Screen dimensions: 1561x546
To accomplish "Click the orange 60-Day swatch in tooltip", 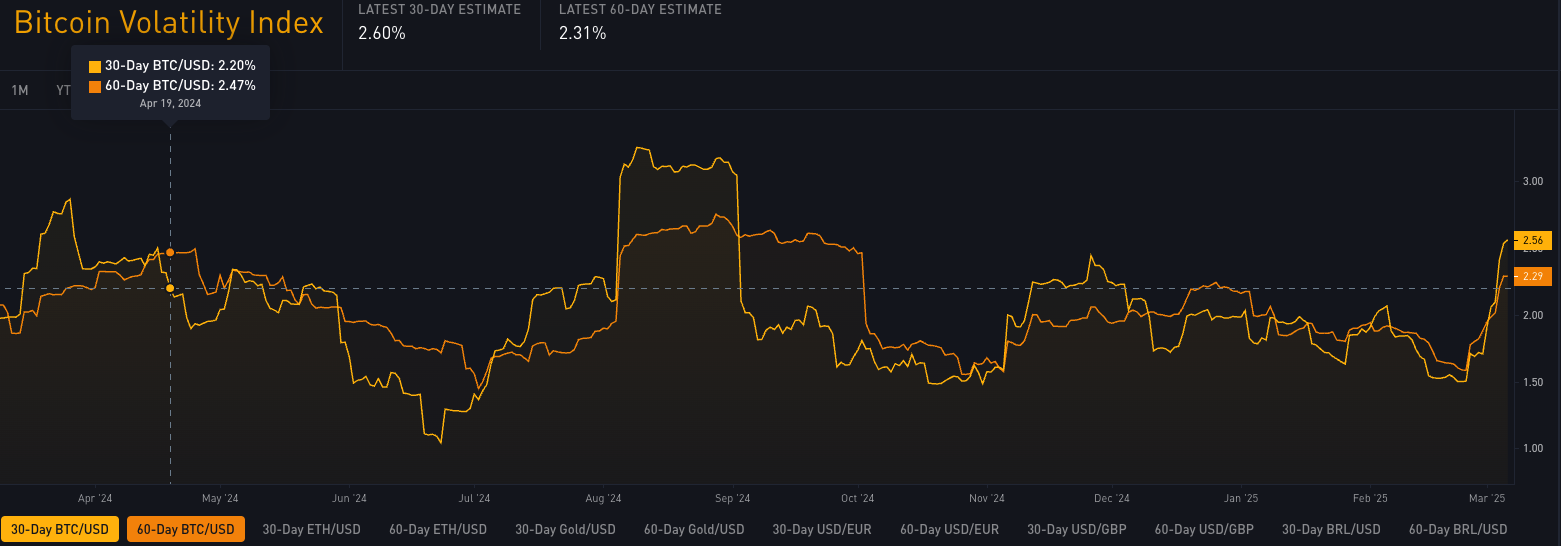I will pyautogui.click(x=95, y=87).
